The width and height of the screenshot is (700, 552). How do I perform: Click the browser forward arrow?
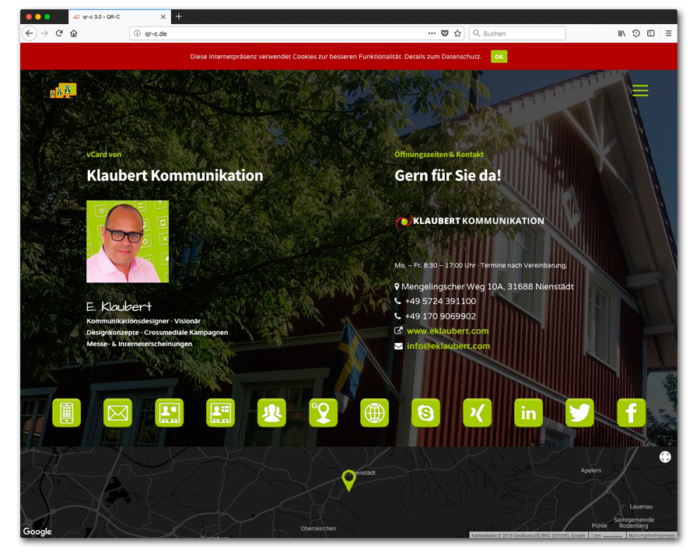(x=44, y=33)
